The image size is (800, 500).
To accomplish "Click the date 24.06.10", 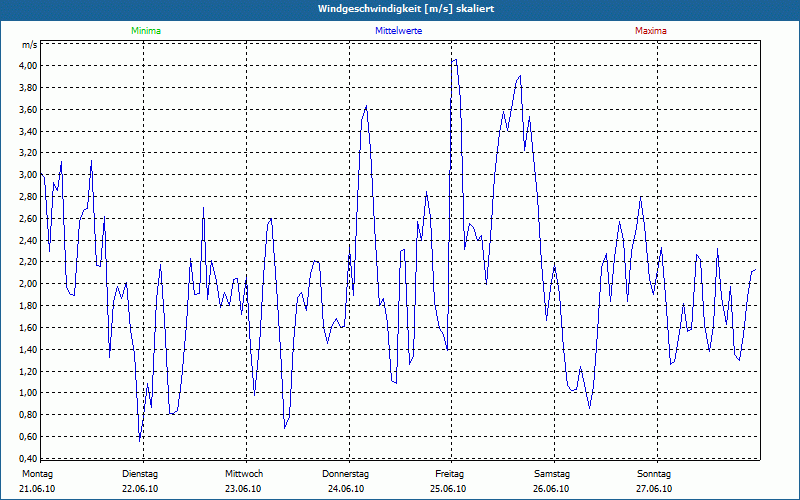I will pos(346,489).
